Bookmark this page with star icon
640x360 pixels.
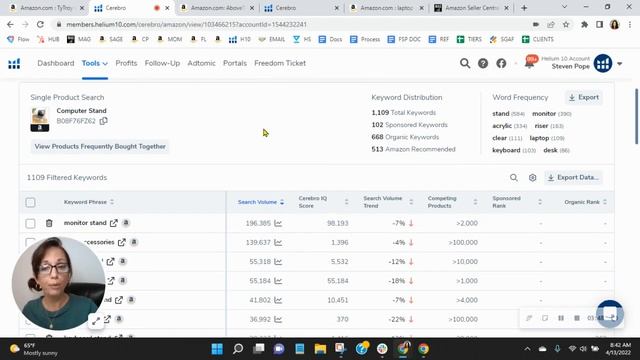click(566, 24)
